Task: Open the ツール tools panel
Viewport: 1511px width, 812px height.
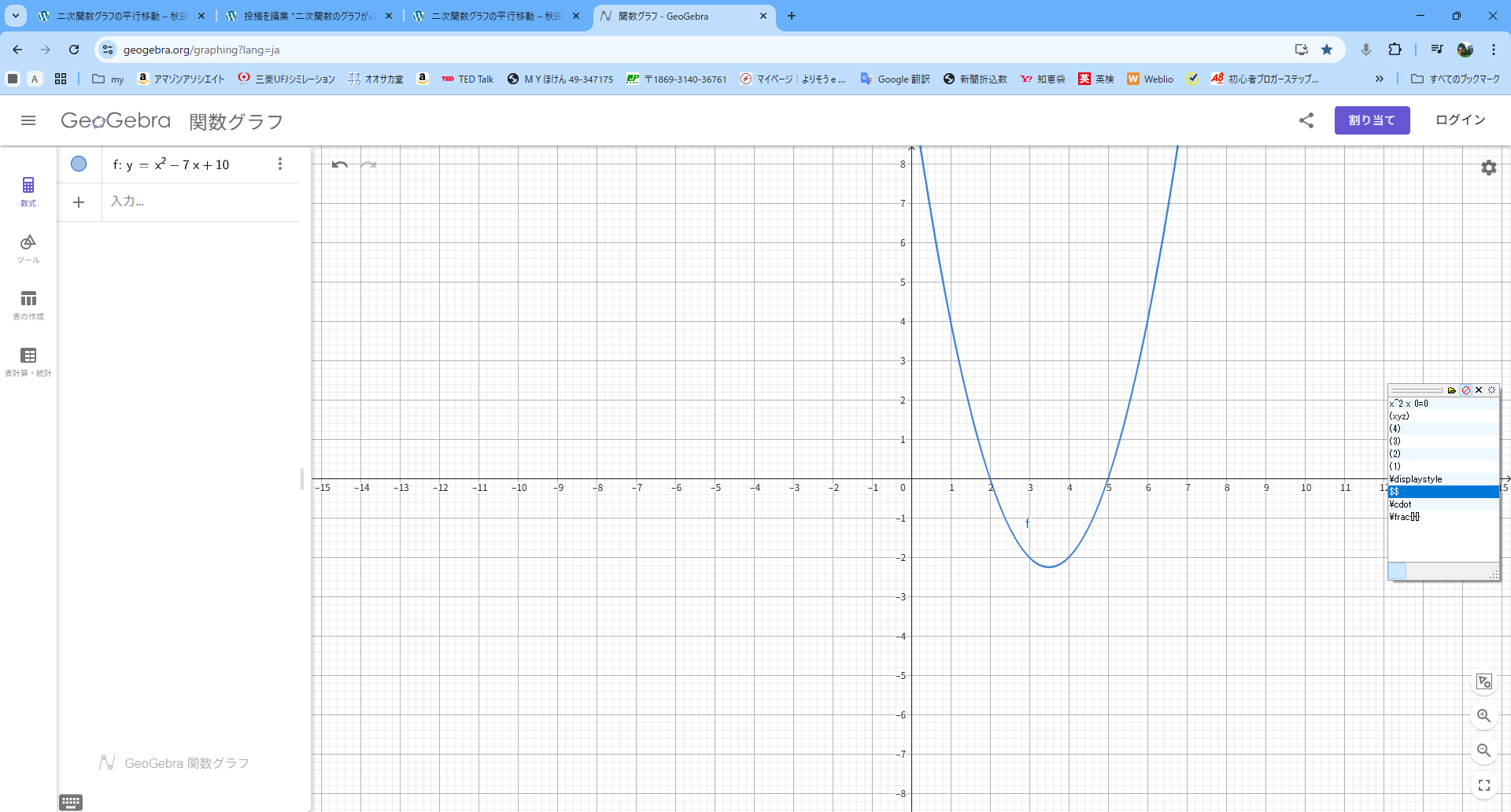Action: click(x=28, y=248)
